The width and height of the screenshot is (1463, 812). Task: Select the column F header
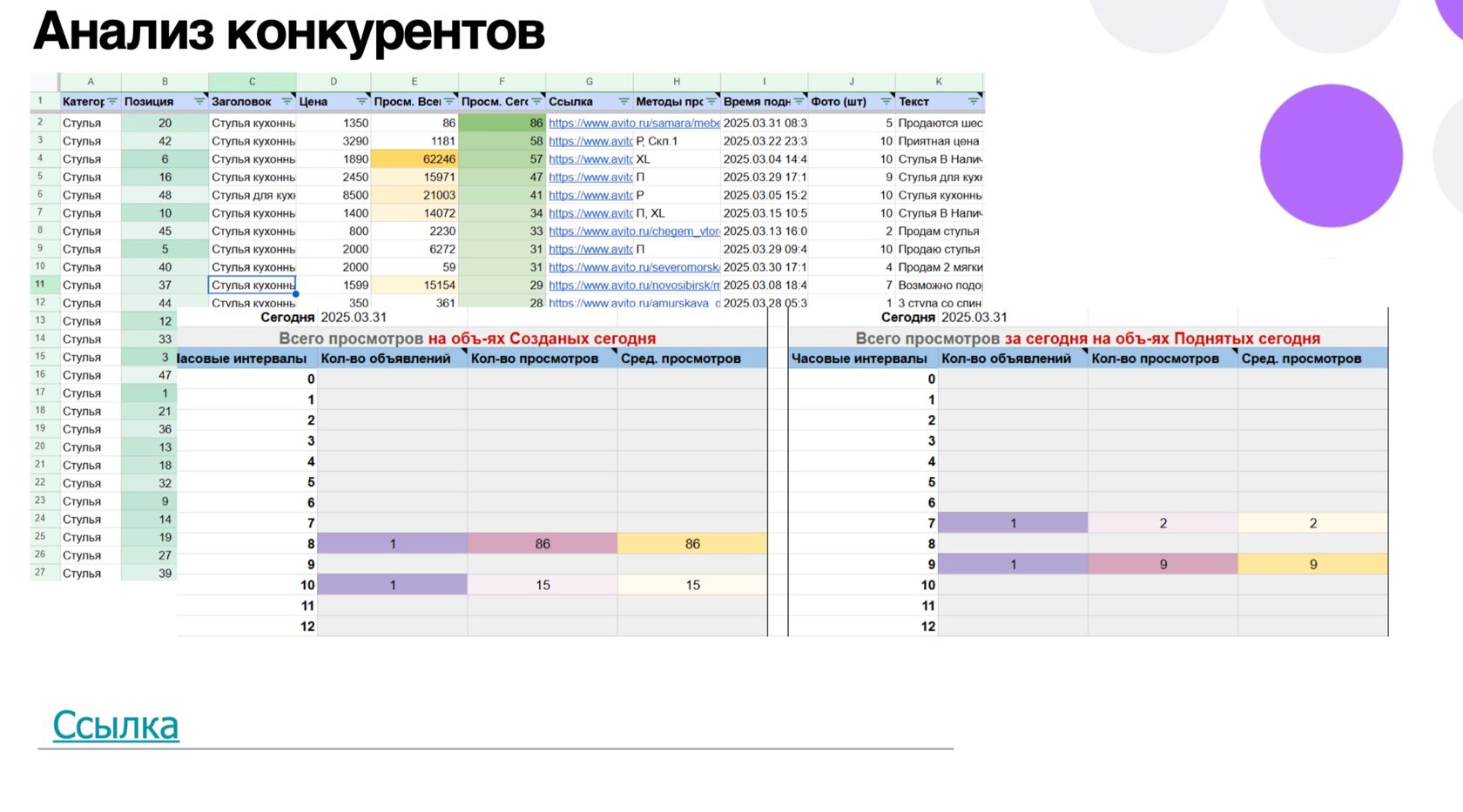click(x=502, y=82)
